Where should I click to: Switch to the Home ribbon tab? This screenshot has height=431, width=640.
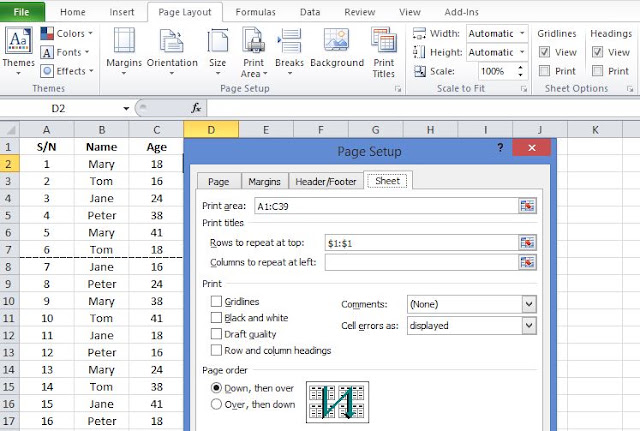coord(73,12)
